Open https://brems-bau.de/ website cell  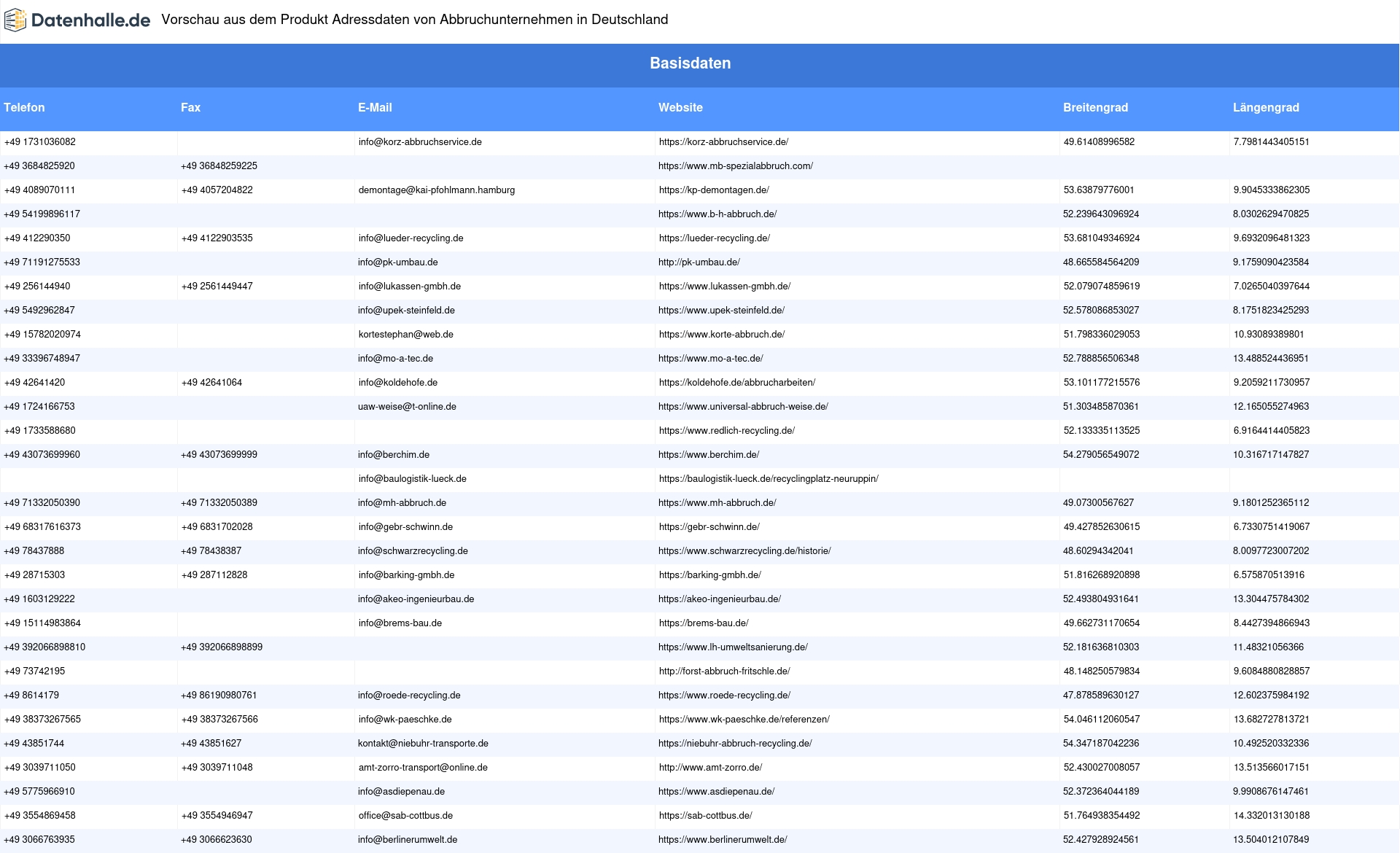(x=704, y=623)
